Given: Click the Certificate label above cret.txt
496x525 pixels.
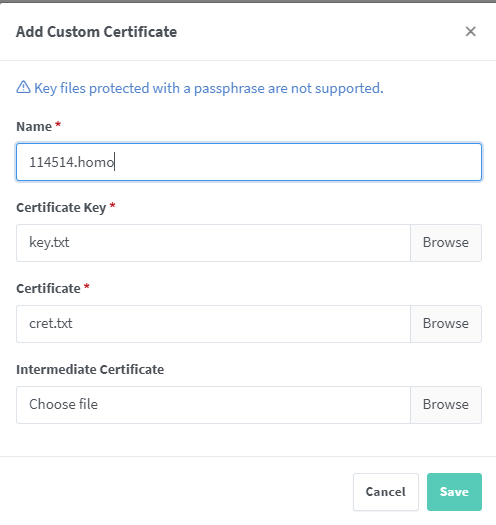Looking at the screenshot, I should coord(49,289).
